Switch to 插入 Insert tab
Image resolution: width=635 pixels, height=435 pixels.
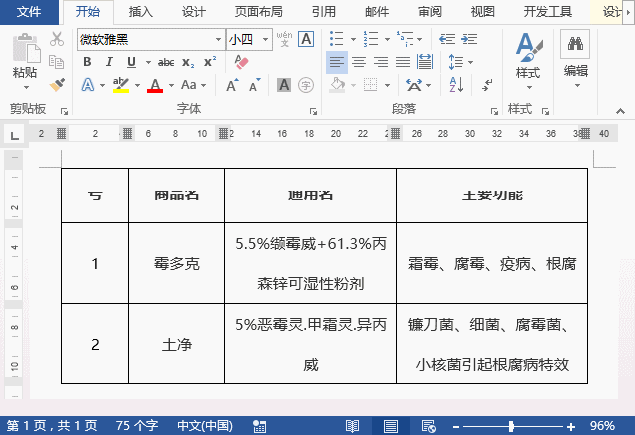click(141, 12)
